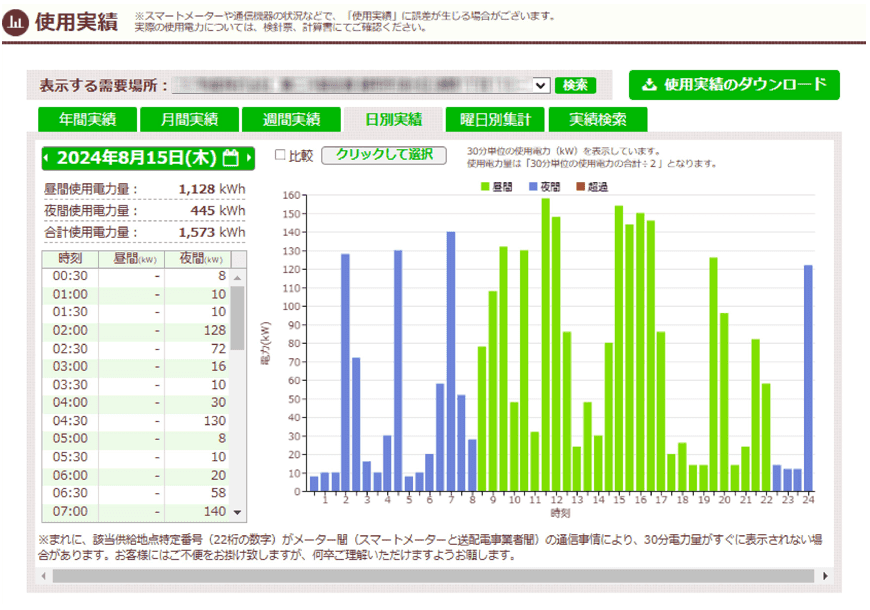Click the 使用実績 bar chart logo icon
Screen dimensions: 870x610
point(17,23)
